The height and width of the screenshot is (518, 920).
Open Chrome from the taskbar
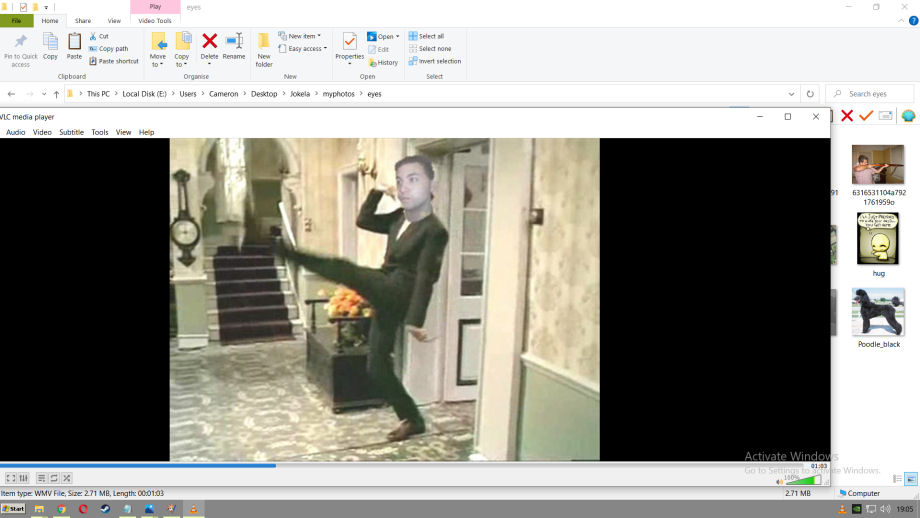click(61, 509)
